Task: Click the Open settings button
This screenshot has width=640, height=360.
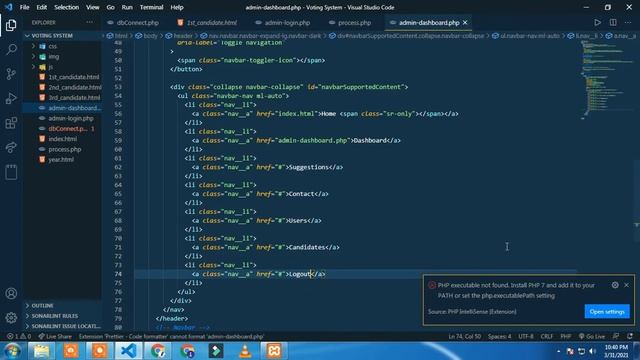Action: point(607,311)
